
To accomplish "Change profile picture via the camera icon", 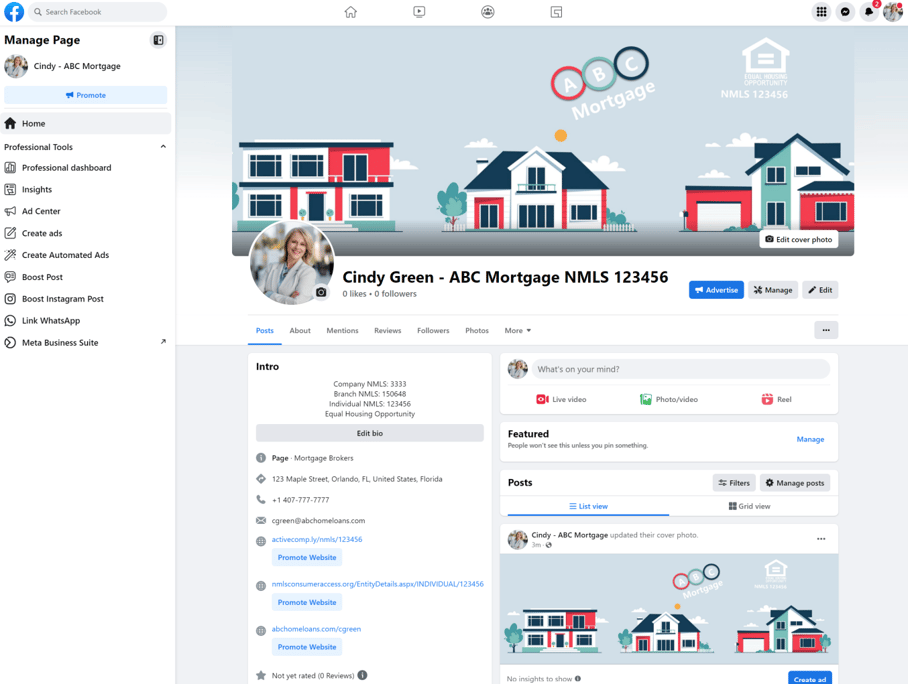I will [x=322, y=292].
